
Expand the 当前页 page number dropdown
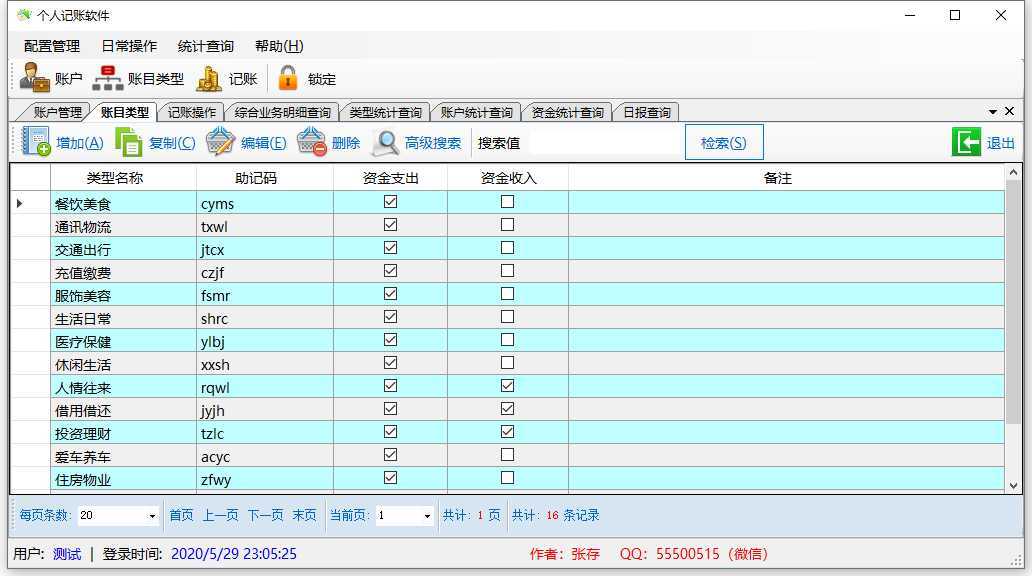point(427,516)
